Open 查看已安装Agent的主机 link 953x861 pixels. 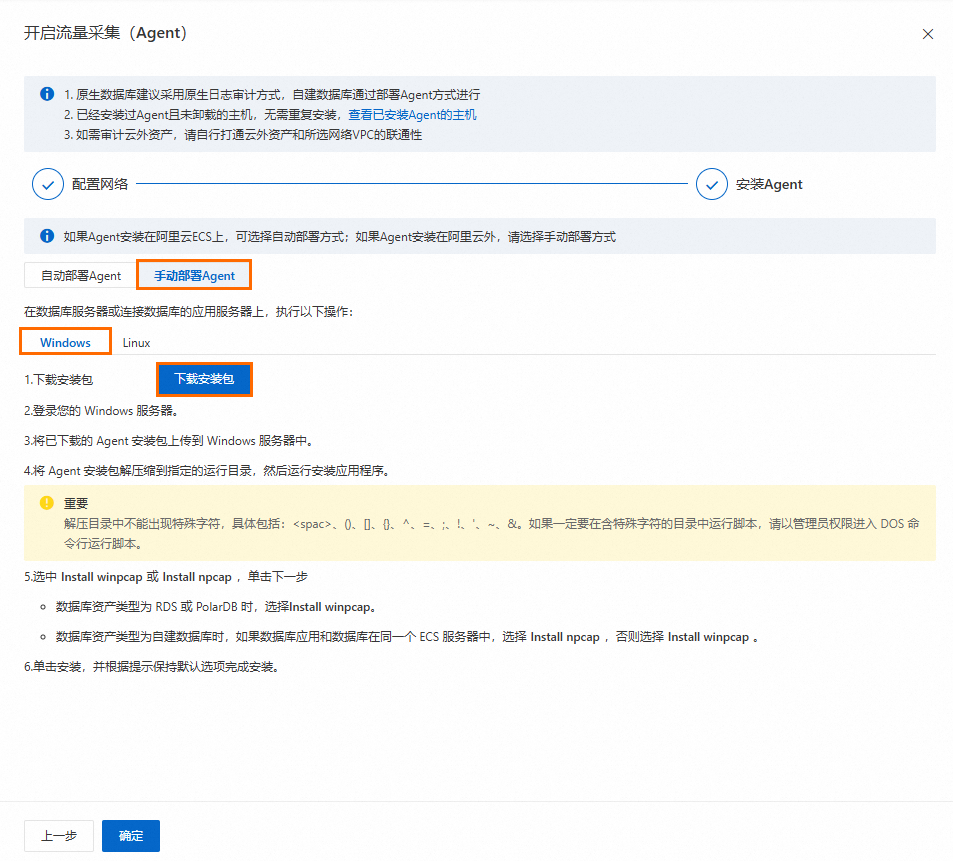[x=412, y=115]
